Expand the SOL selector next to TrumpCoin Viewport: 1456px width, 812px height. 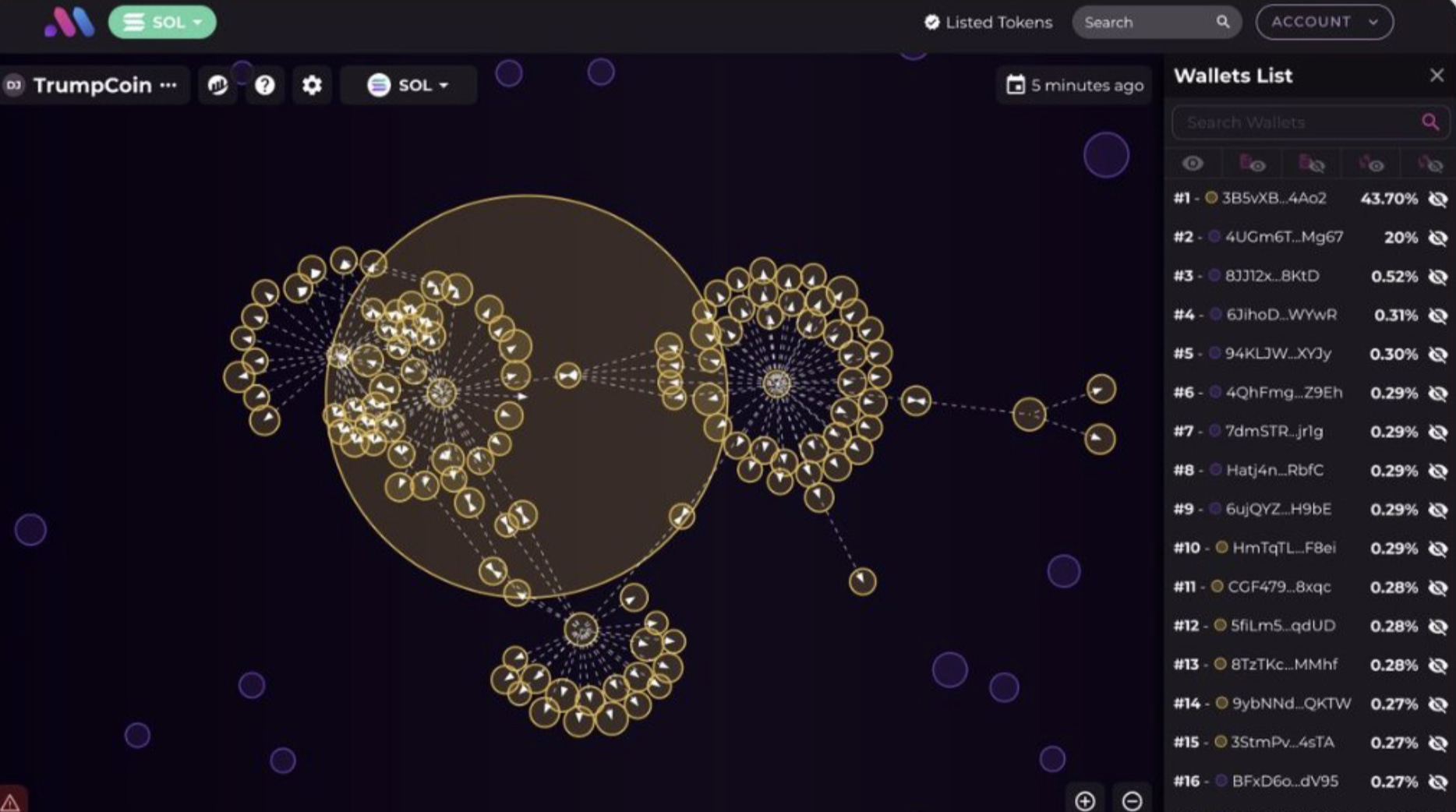tap(408, 86)
